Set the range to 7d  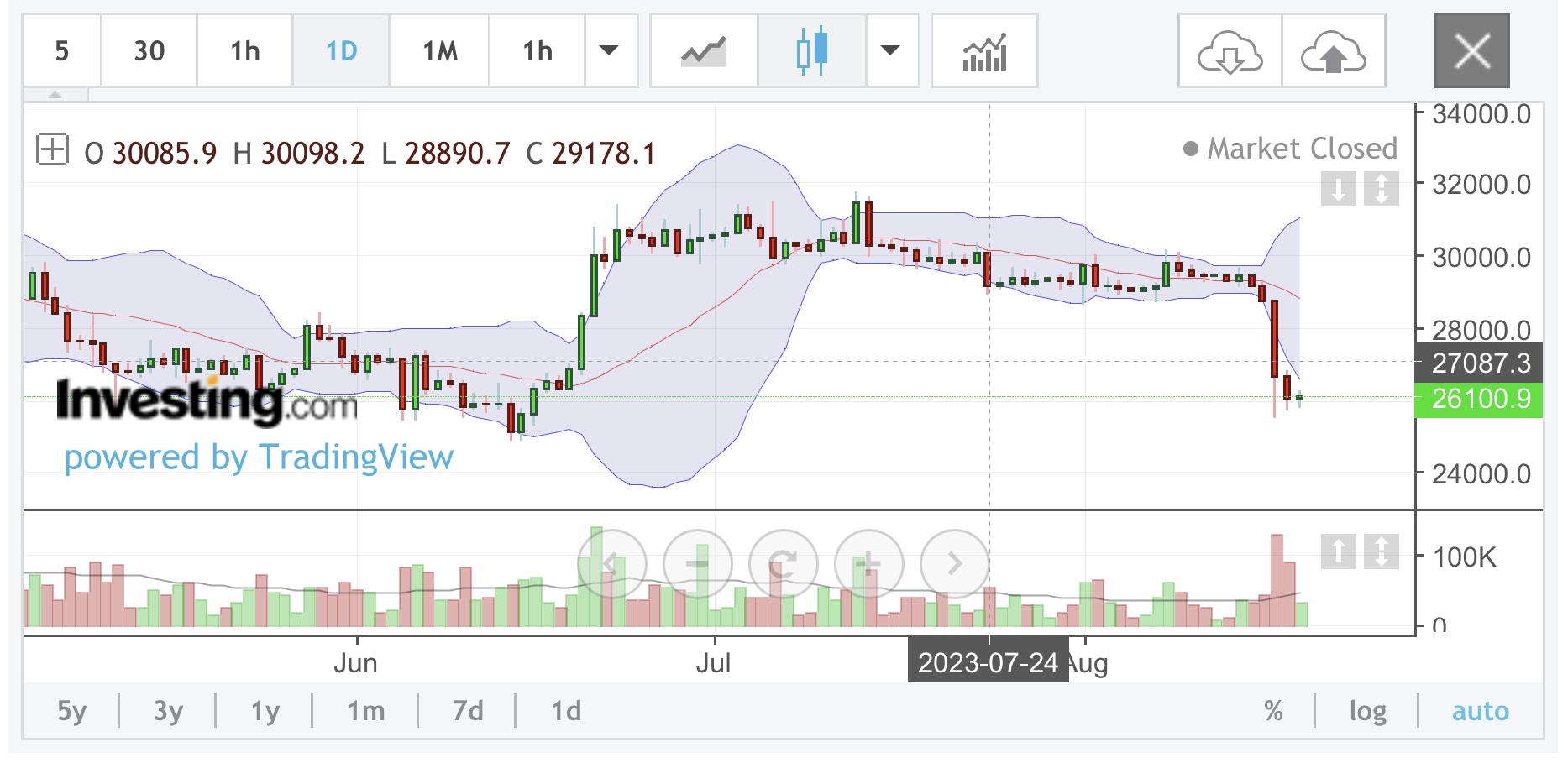[467, 711]
